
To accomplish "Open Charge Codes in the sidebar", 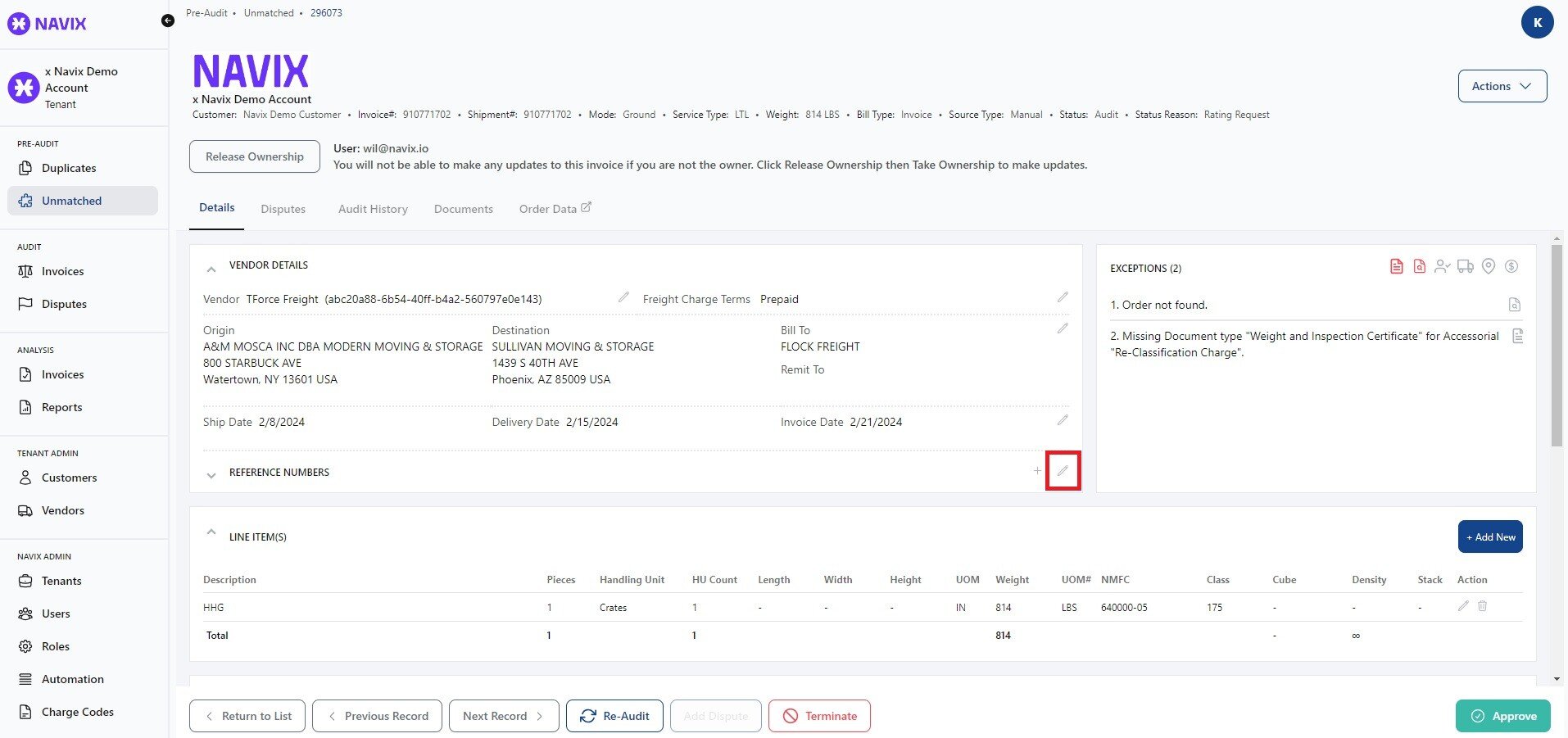I will pos(77,712).
